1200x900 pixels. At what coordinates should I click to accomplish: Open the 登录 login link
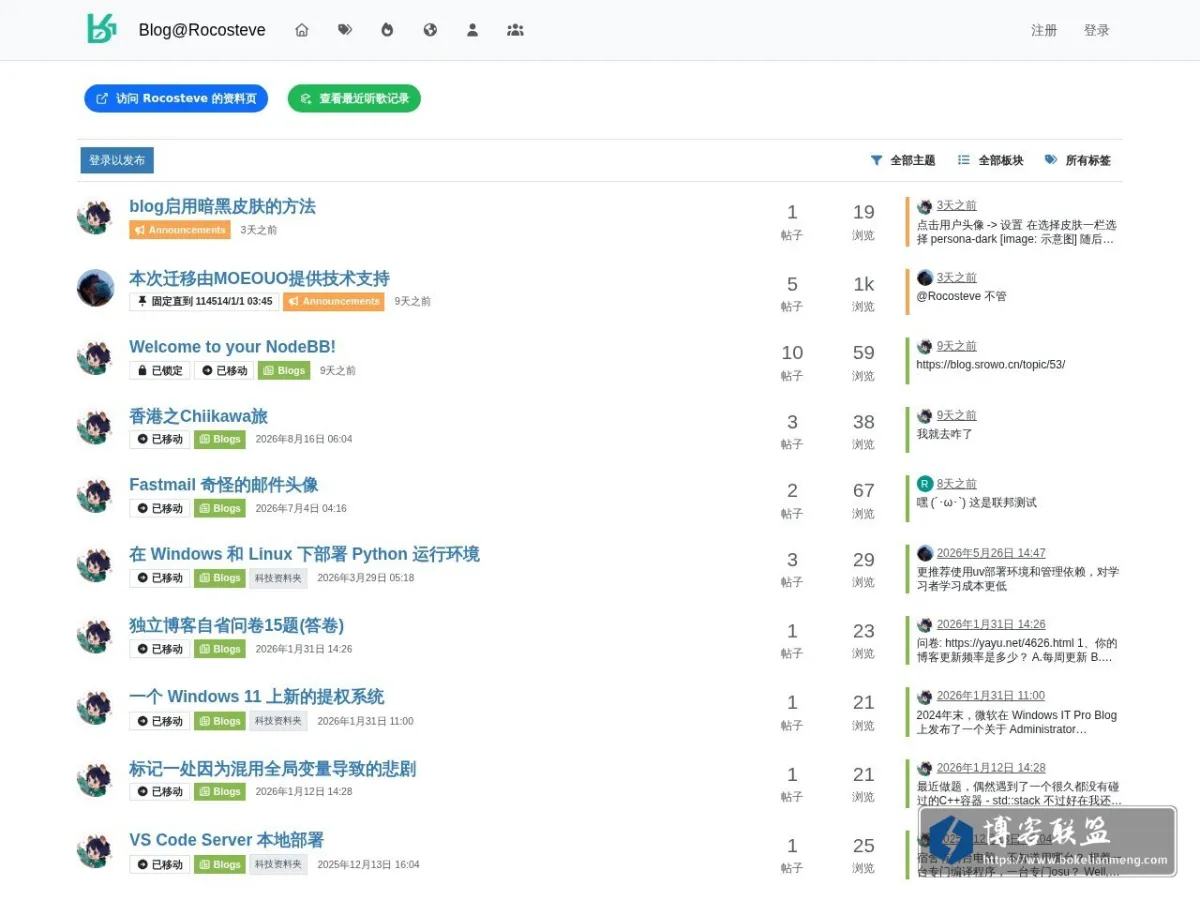[x=1097, y=30]
